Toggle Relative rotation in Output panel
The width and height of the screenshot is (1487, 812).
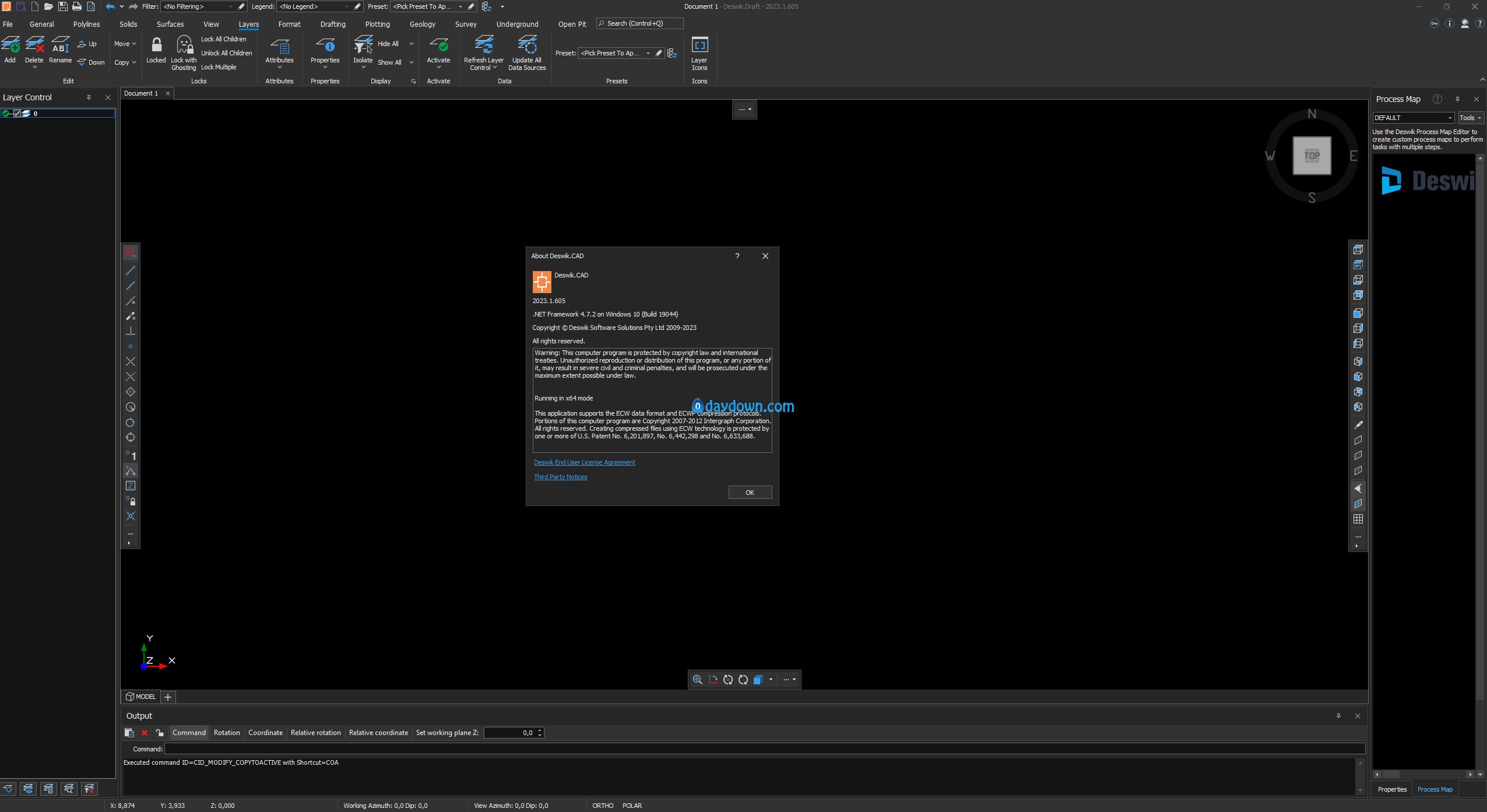click(x=315, y=733)
